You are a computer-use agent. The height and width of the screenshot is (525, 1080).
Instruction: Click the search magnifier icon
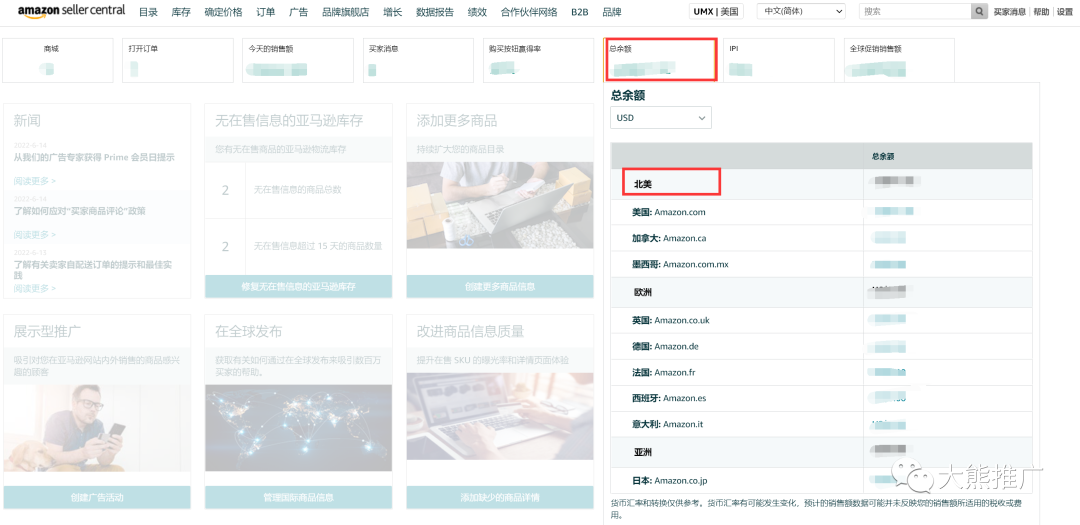tap(979, 12)
